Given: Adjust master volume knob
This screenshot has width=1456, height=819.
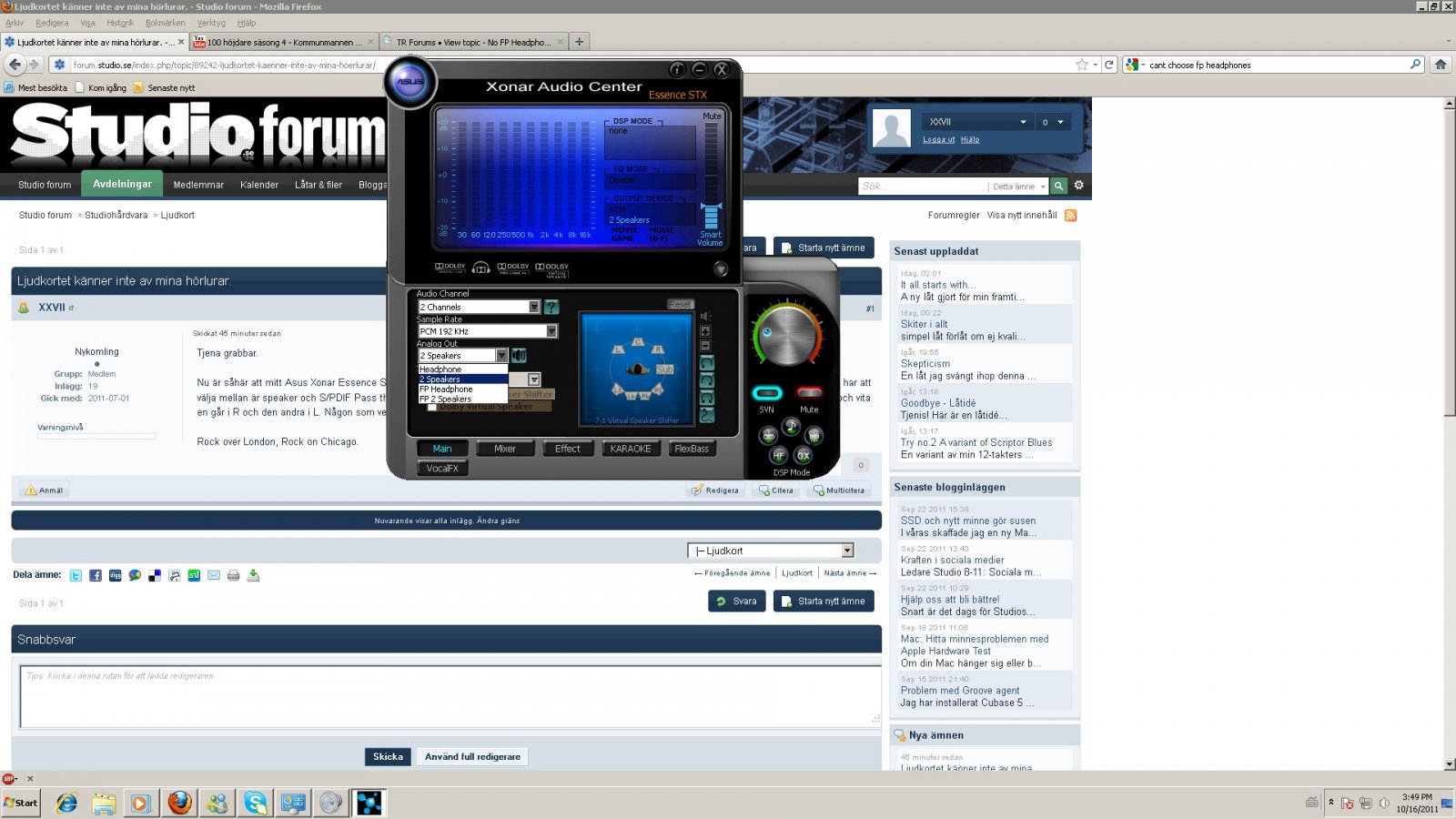Looking at the screenshot, I should point(787,336).
